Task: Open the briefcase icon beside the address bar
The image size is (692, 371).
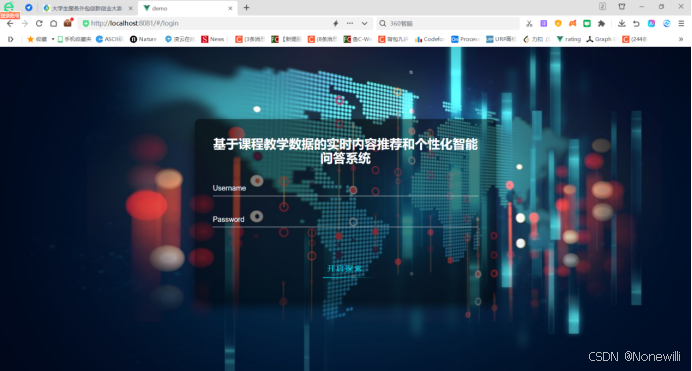Action: click(x=68, y=23)
